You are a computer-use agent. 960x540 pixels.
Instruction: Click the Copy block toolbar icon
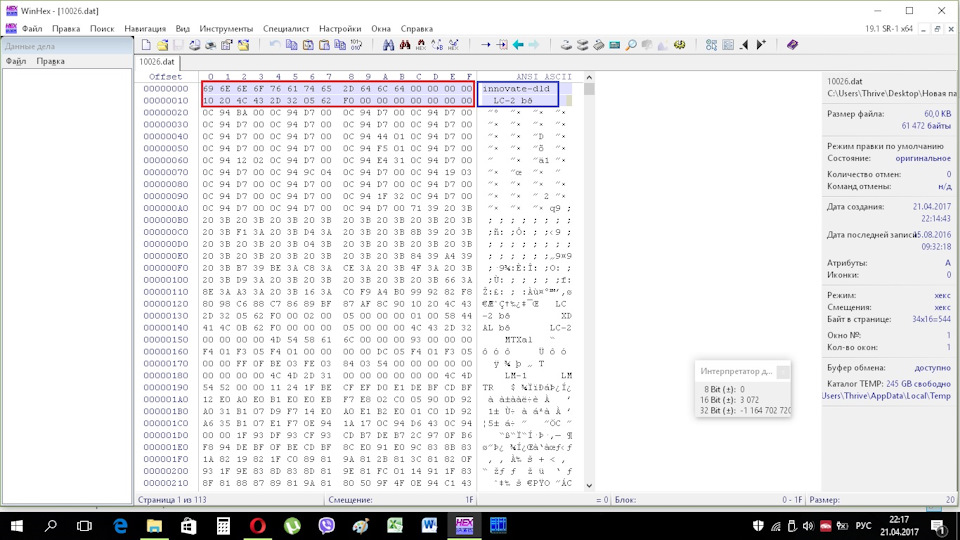[x=291, y=45]
